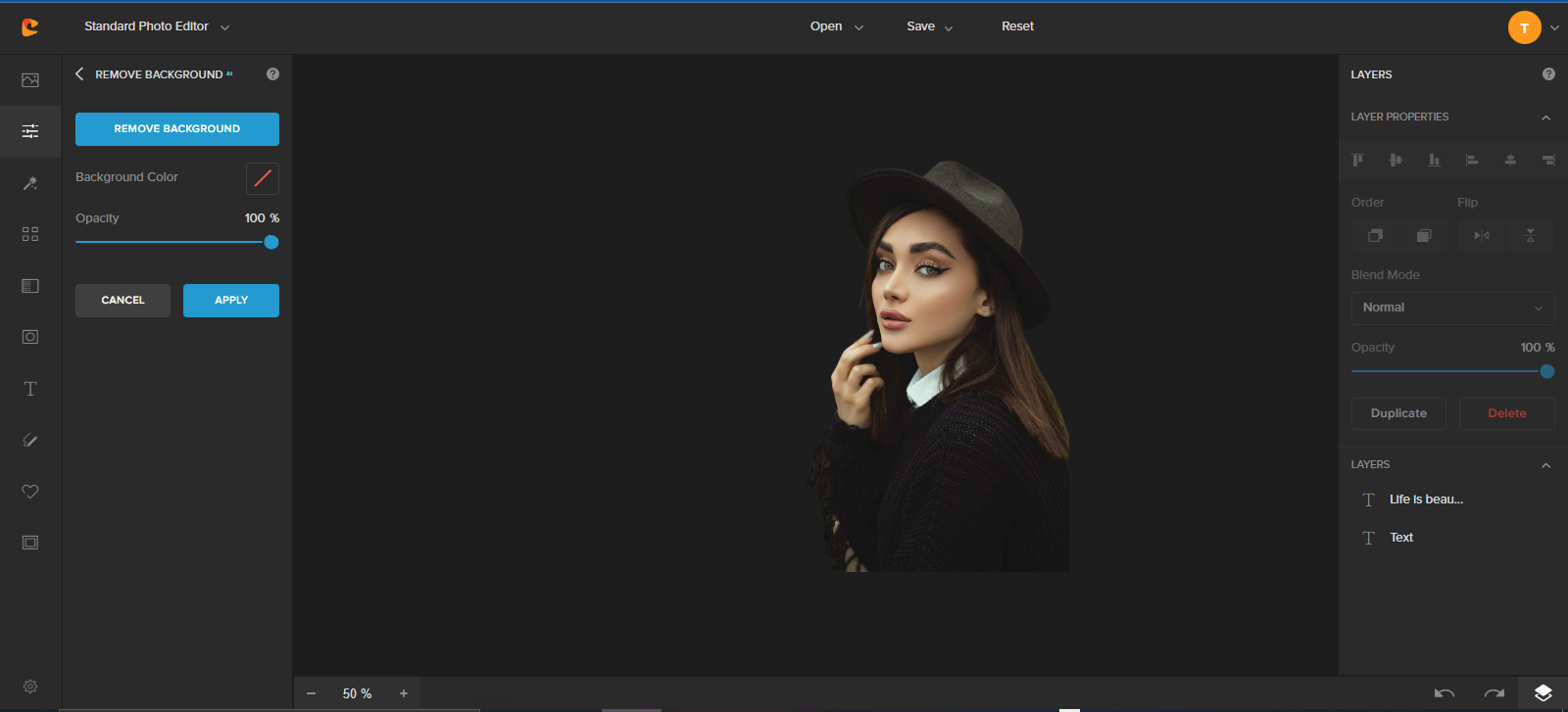
Task: Open Standard Photo Editor dropdown
Action: point(157,26)
